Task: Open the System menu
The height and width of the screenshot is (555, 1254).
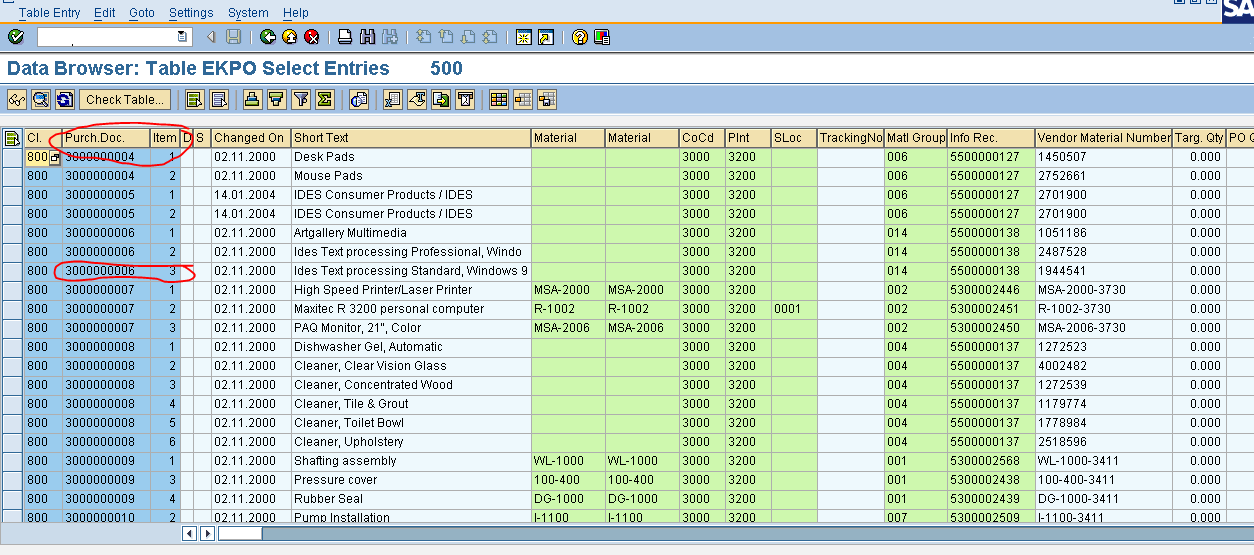Action: 248,13
